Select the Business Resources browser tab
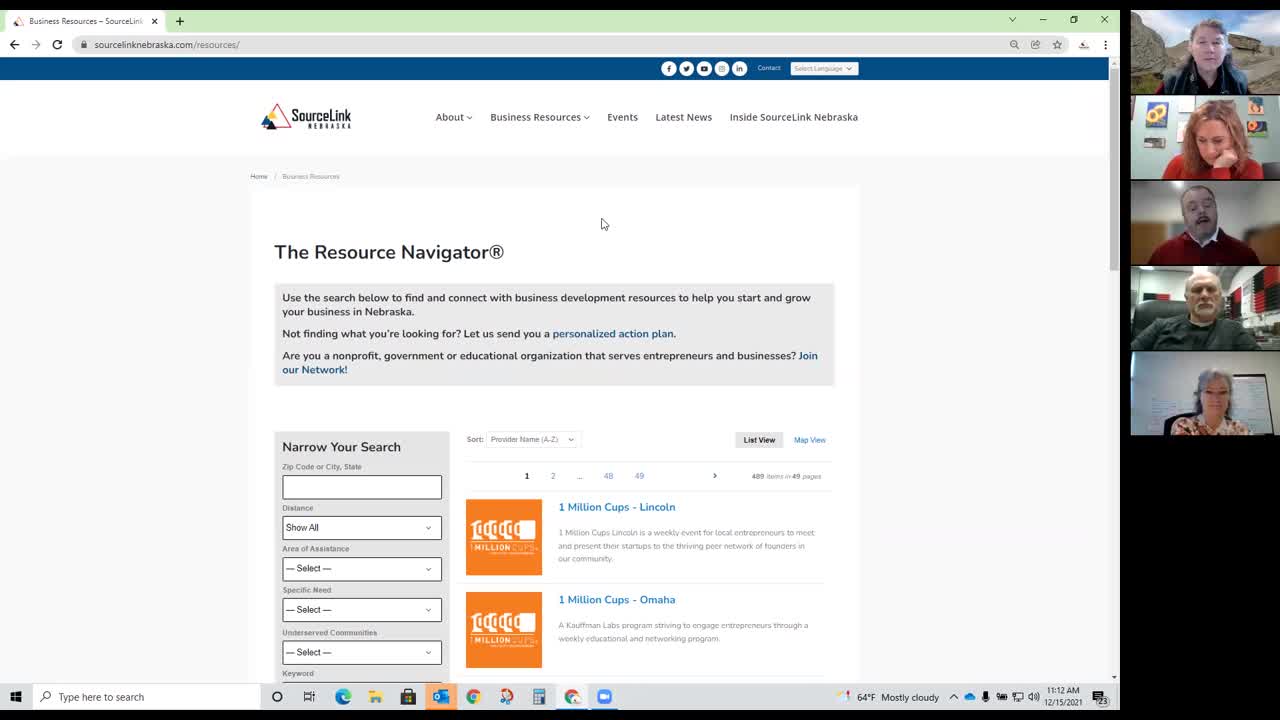 point(85,21)
